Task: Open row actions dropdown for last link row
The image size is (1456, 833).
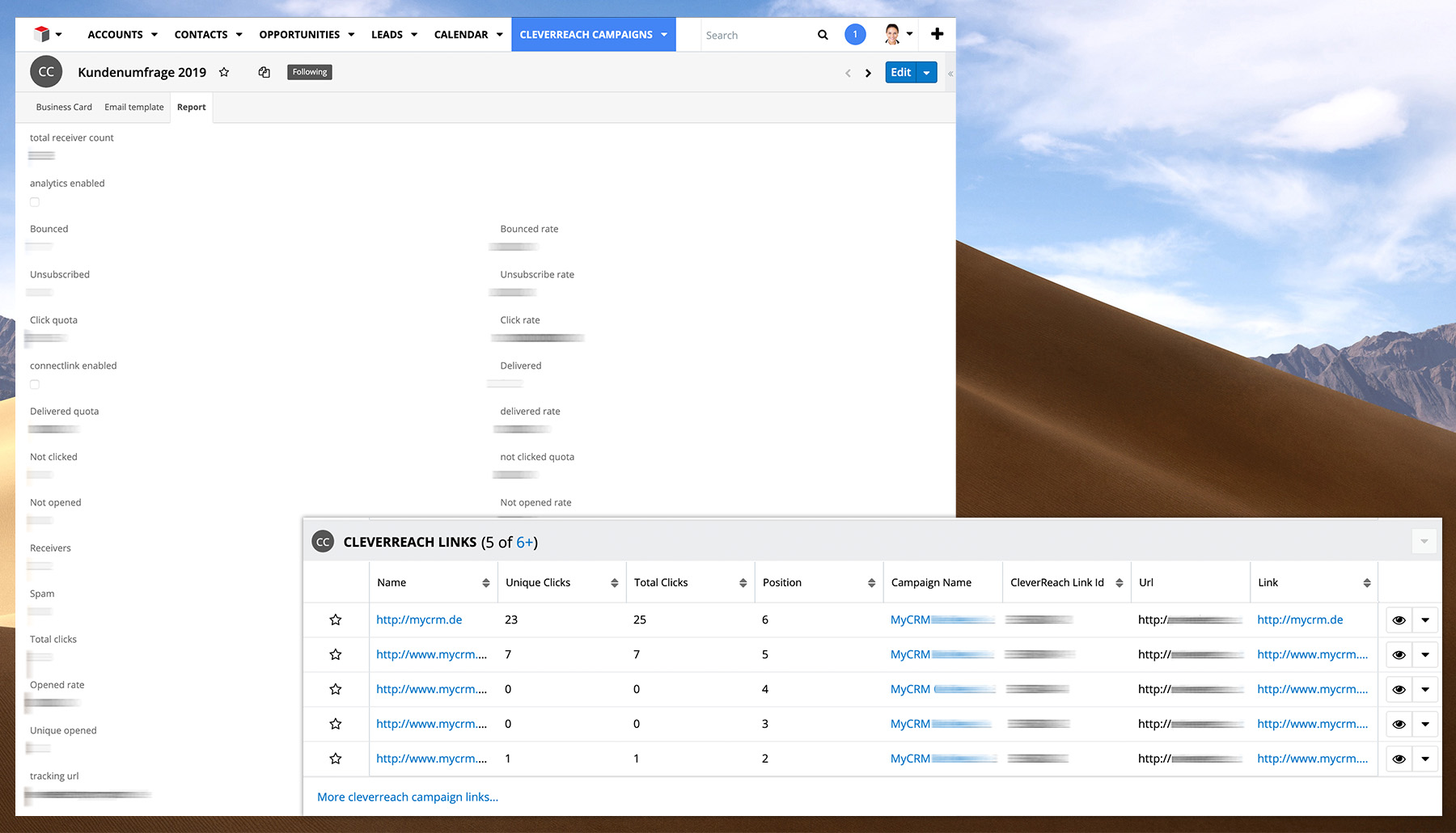Action: 1425,759
